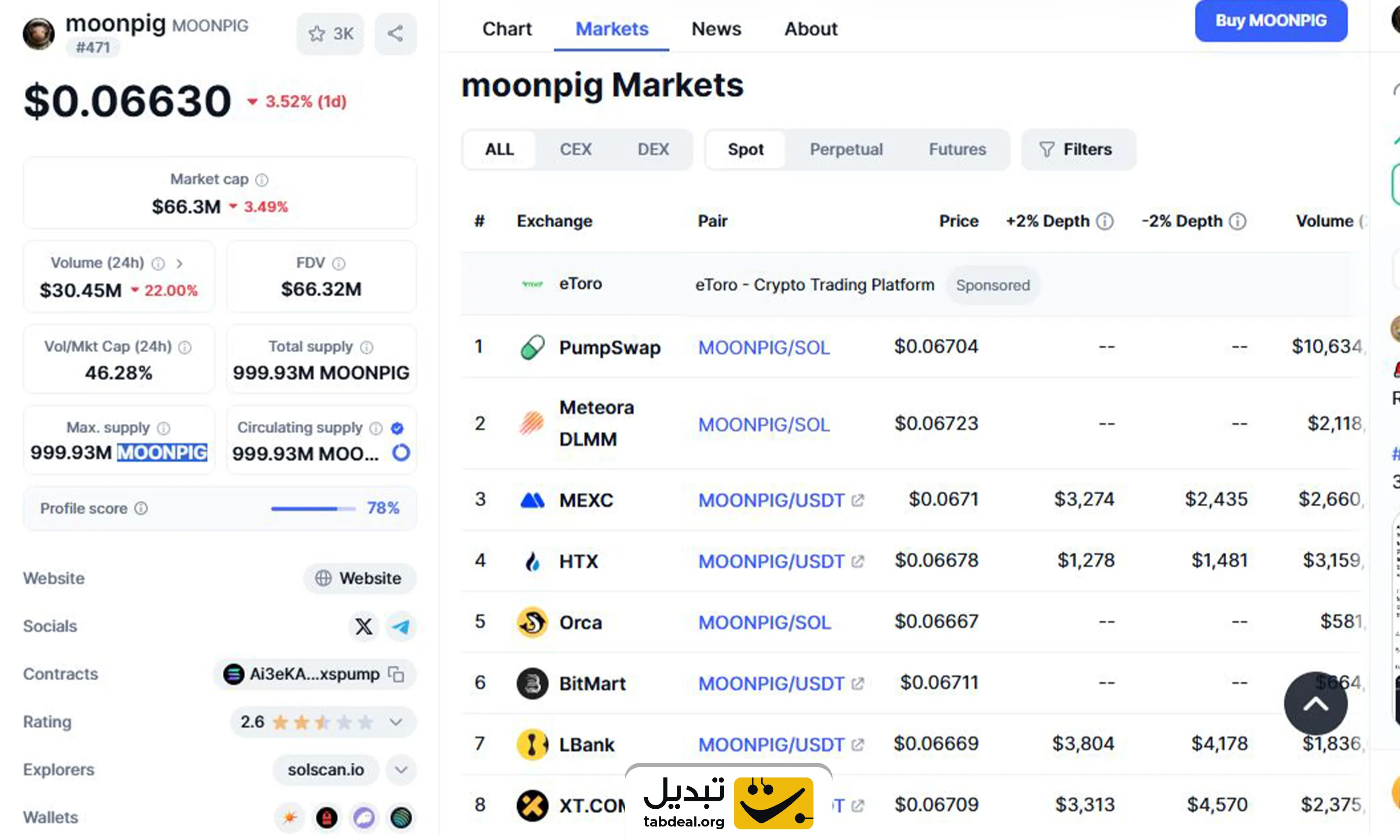
Task: Open the solscan.io explorer link
Action: tap(326, 770)
